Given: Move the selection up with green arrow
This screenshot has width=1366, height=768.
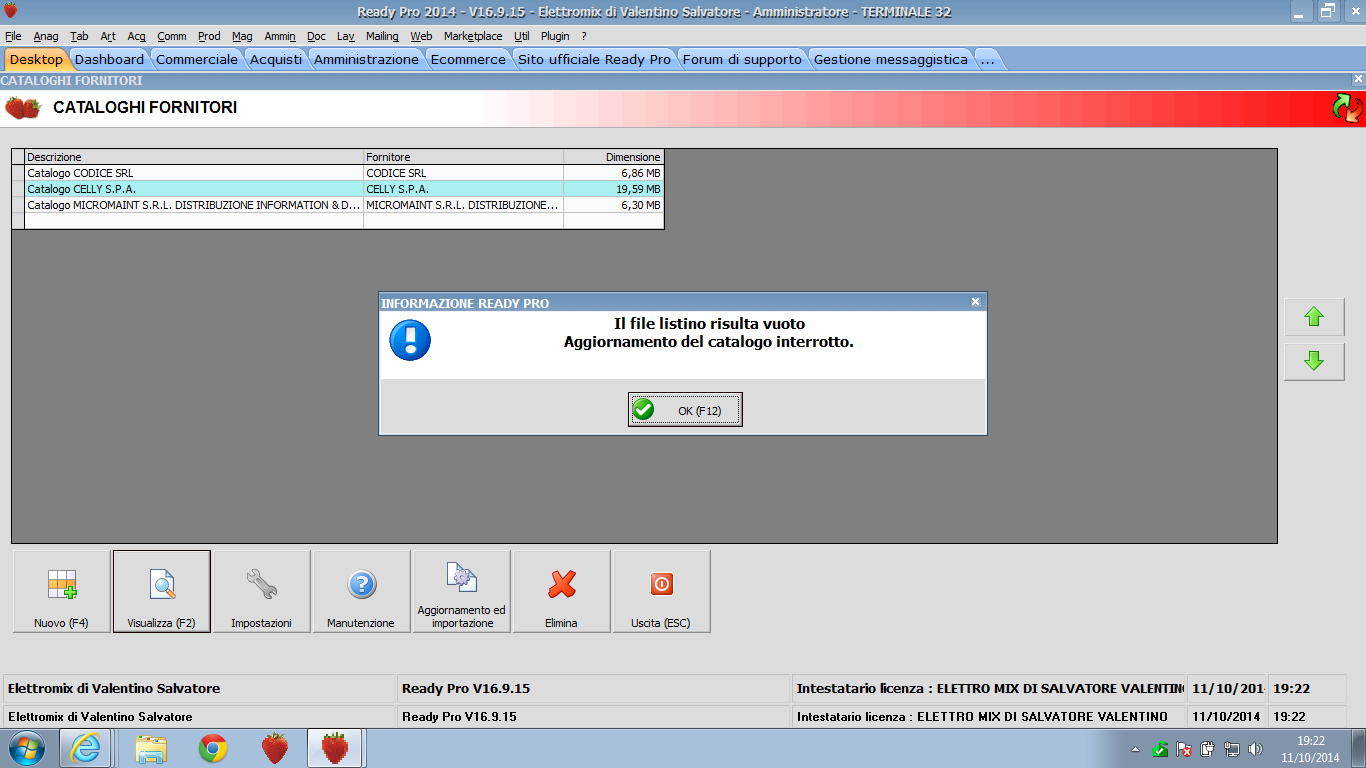Looking at the screenshot, I should click(1314, 317).
